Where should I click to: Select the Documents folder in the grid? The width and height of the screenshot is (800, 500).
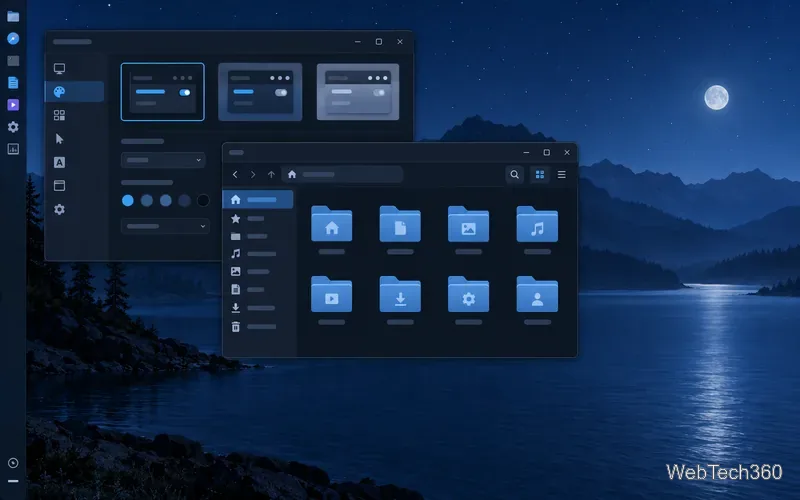[400, 224]
